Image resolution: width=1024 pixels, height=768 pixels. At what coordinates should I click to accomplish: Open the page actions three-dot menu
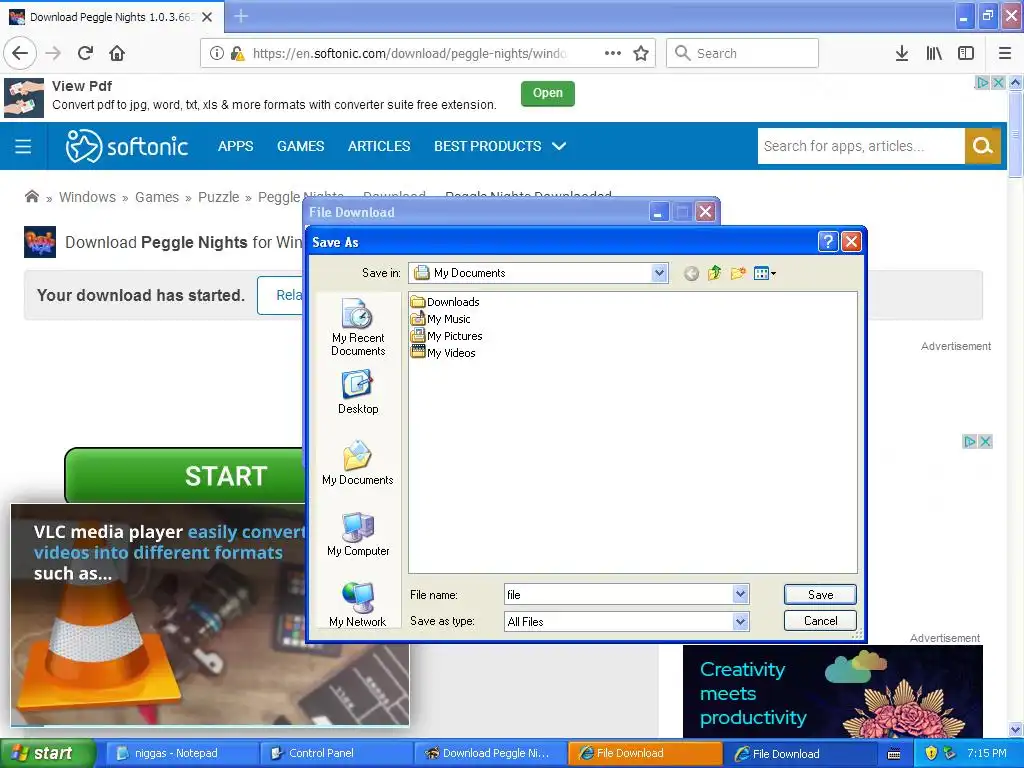[613, 54]
